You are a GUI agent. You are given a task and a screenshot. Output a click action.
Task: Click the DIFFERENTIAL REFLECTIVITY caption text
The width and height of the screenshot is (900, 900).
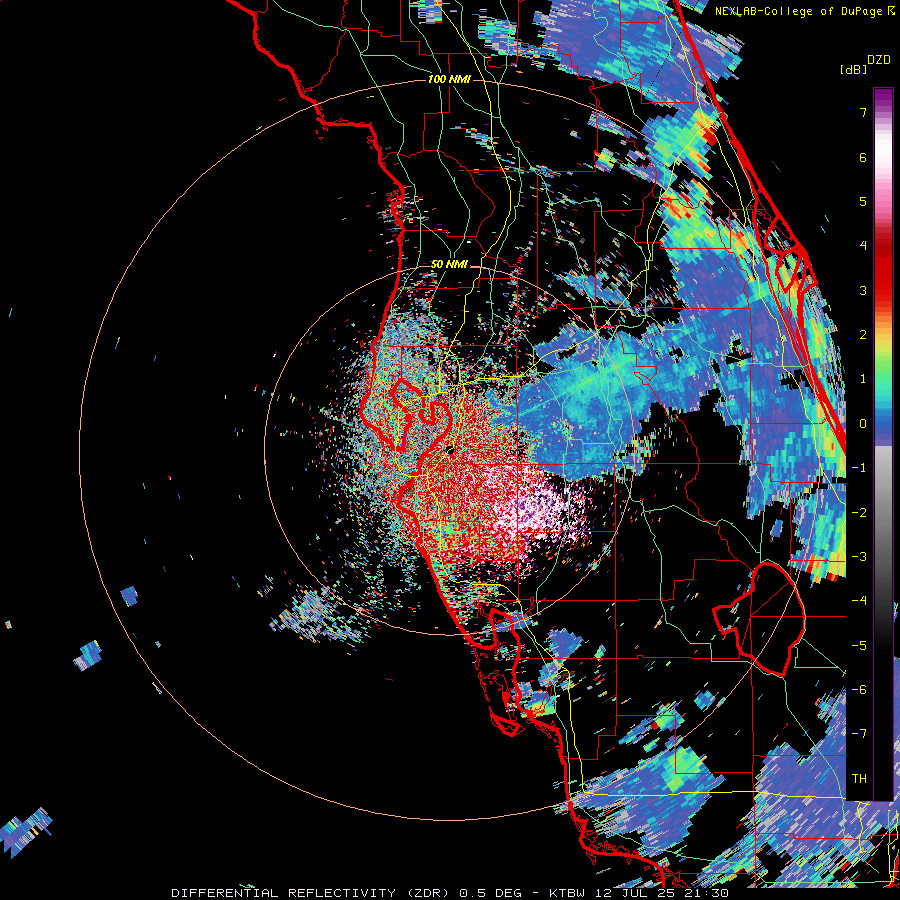tap(284, 893)
